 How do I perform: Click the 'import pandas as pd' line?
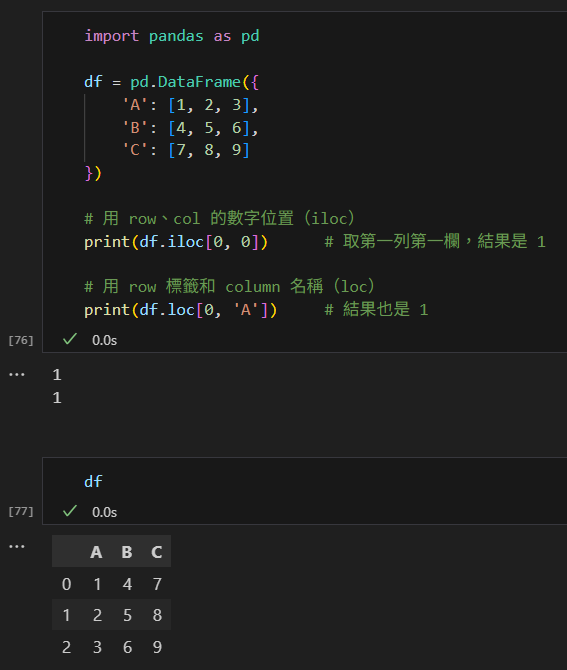172,36
